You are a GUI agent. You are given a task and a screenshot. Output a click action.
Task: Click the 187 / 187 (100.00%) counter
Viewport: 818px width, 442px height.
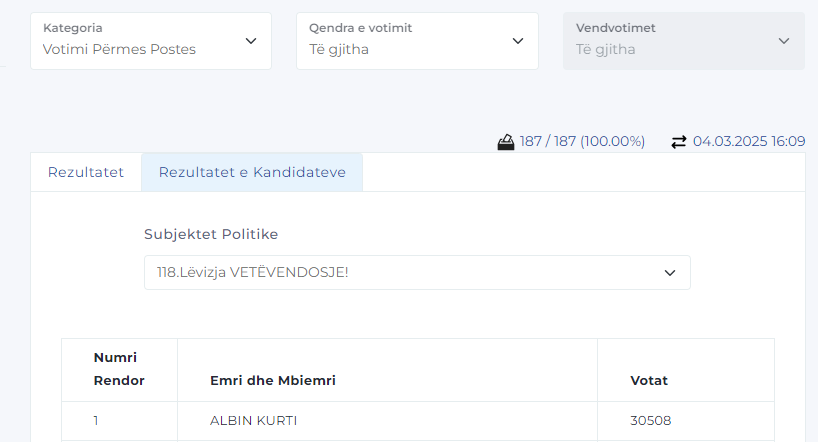[x=582, y=142]
